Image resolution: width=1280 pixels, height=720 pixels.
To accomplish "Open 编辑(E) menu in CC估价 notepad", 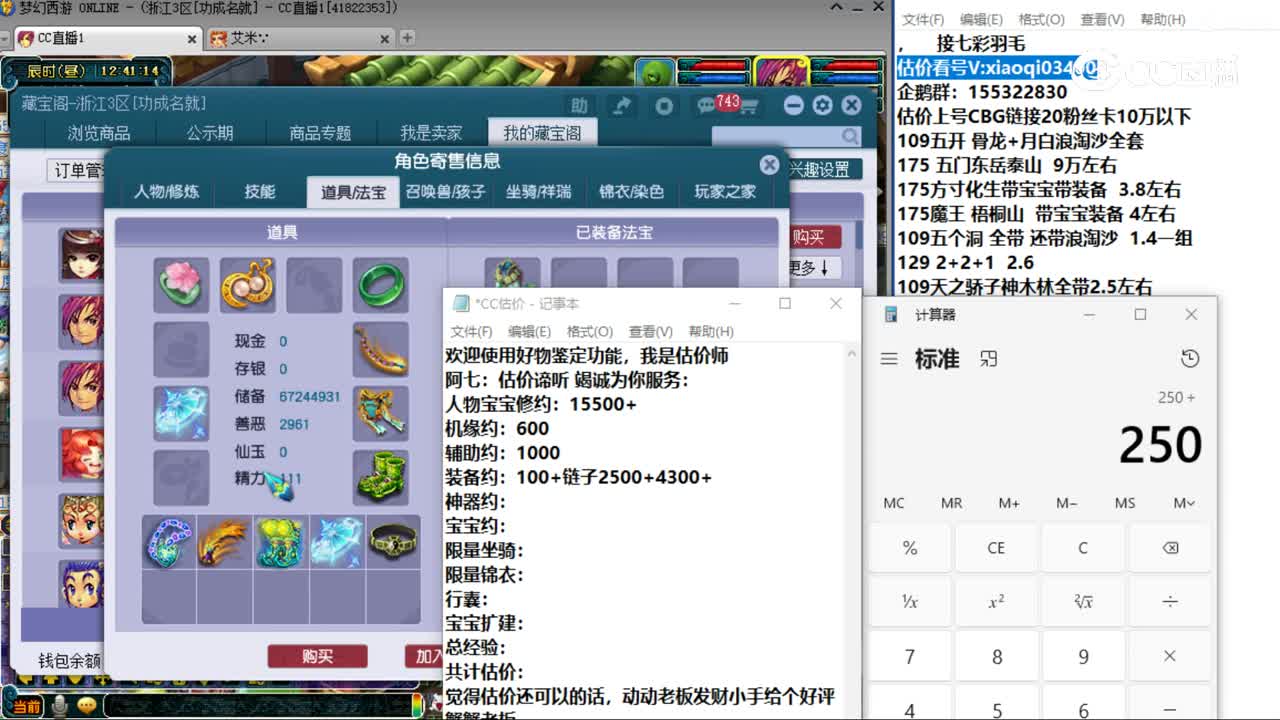I will click(x=529, y=331).
